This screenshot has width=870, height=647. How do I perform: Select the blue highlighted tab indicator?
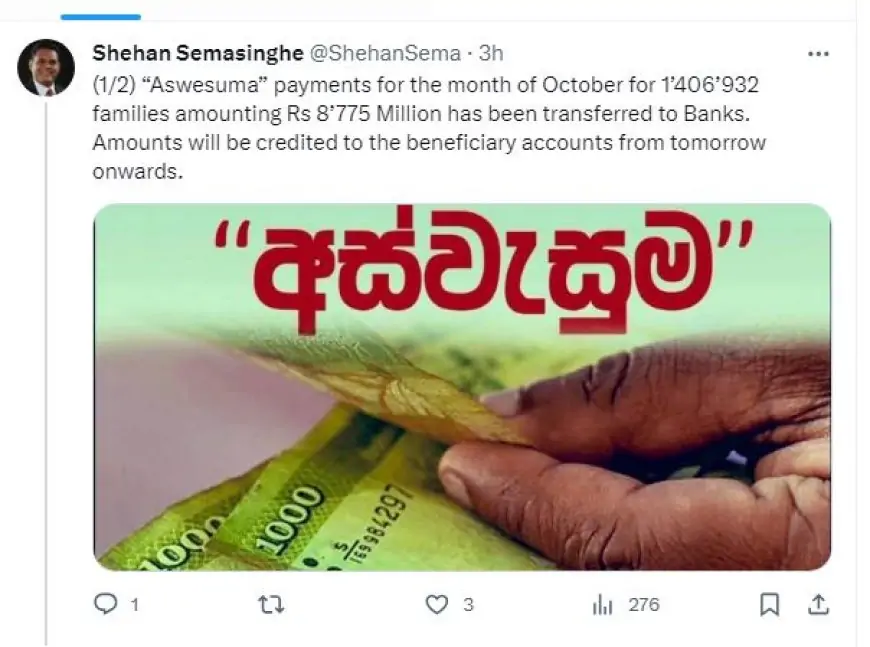100,17
